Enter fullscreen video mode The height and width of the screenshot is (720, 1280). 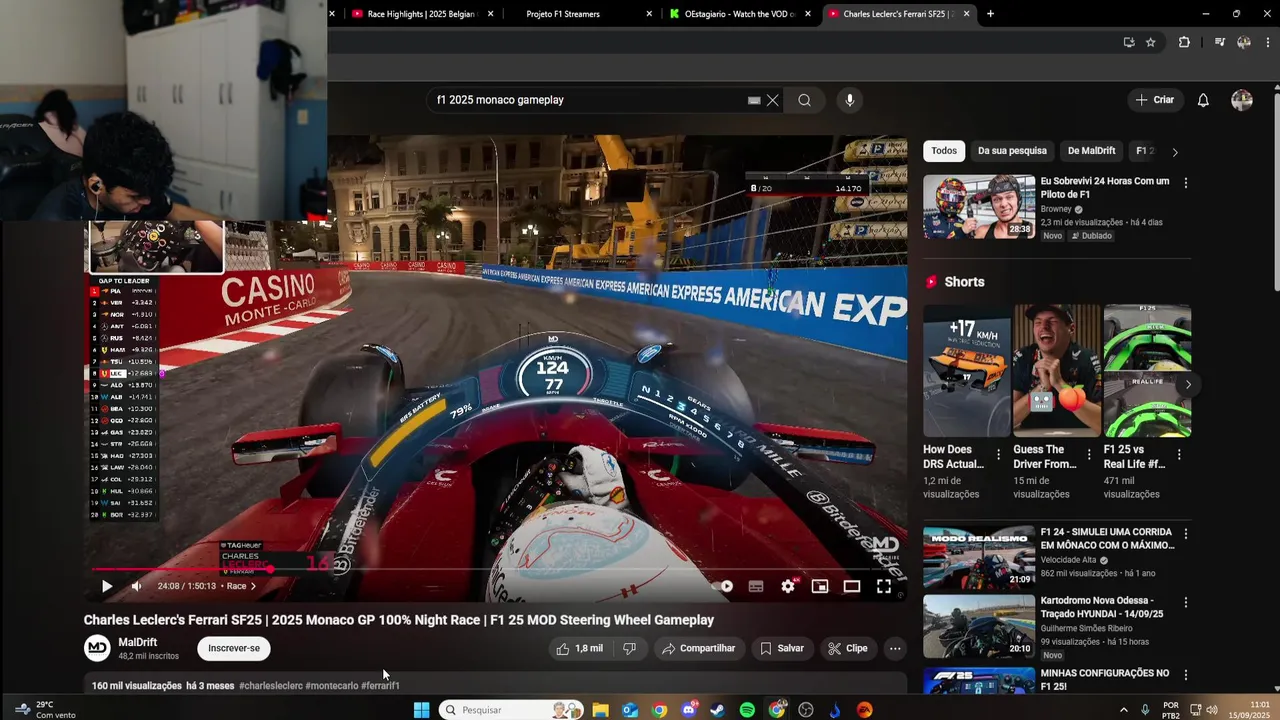[x=884, y=586]
